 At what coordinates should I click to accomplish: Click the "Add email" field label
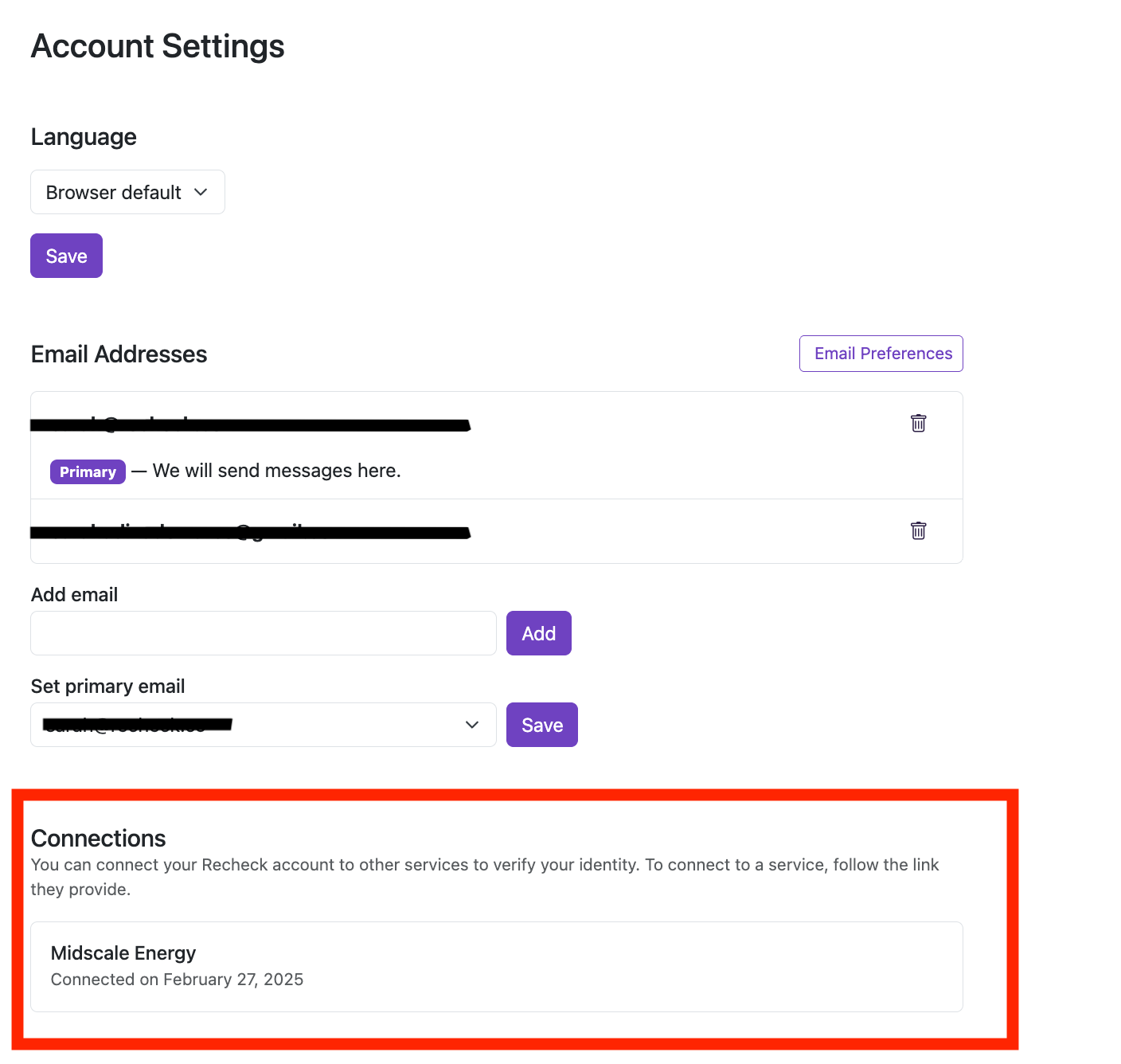point(74,595)
